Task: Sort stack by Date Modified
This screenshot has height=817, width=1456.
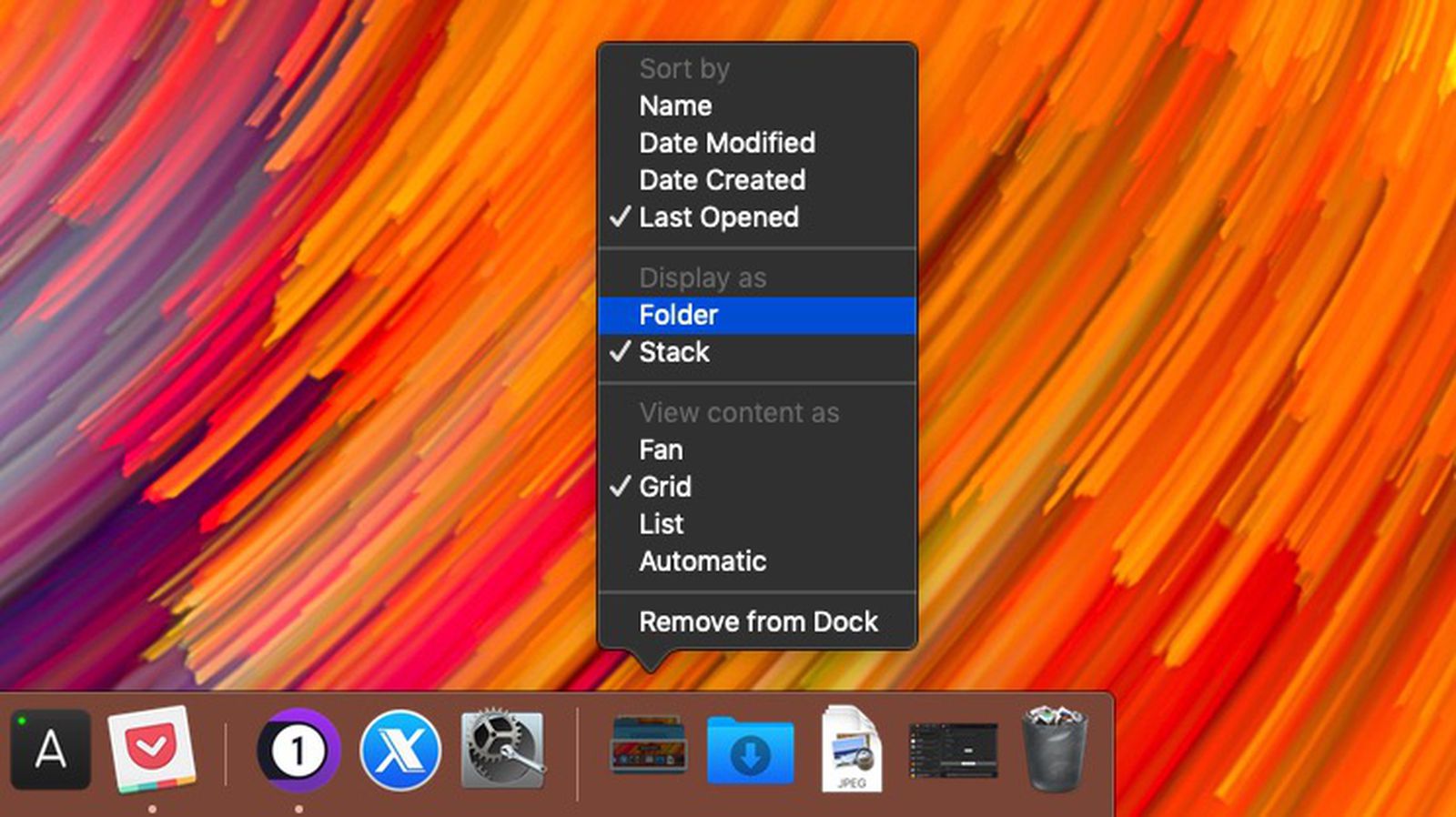Action: (757, 143)
